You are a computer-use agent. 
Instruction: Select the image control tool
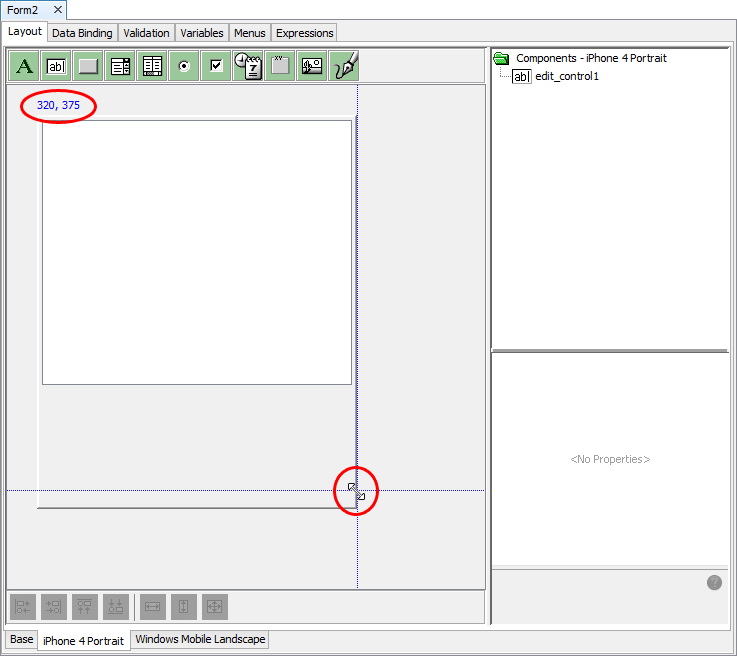tap(312, 67)
